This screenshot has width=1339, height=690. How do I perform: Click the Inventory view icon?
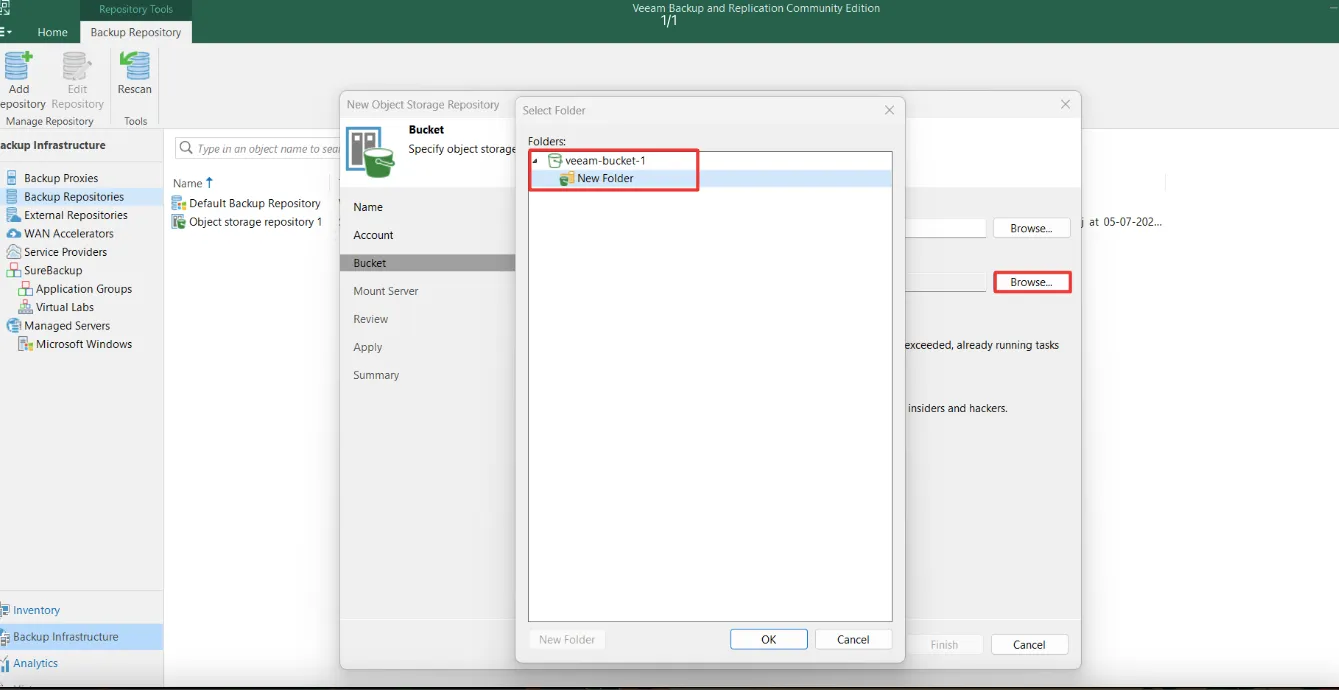(x=5, y=610)
